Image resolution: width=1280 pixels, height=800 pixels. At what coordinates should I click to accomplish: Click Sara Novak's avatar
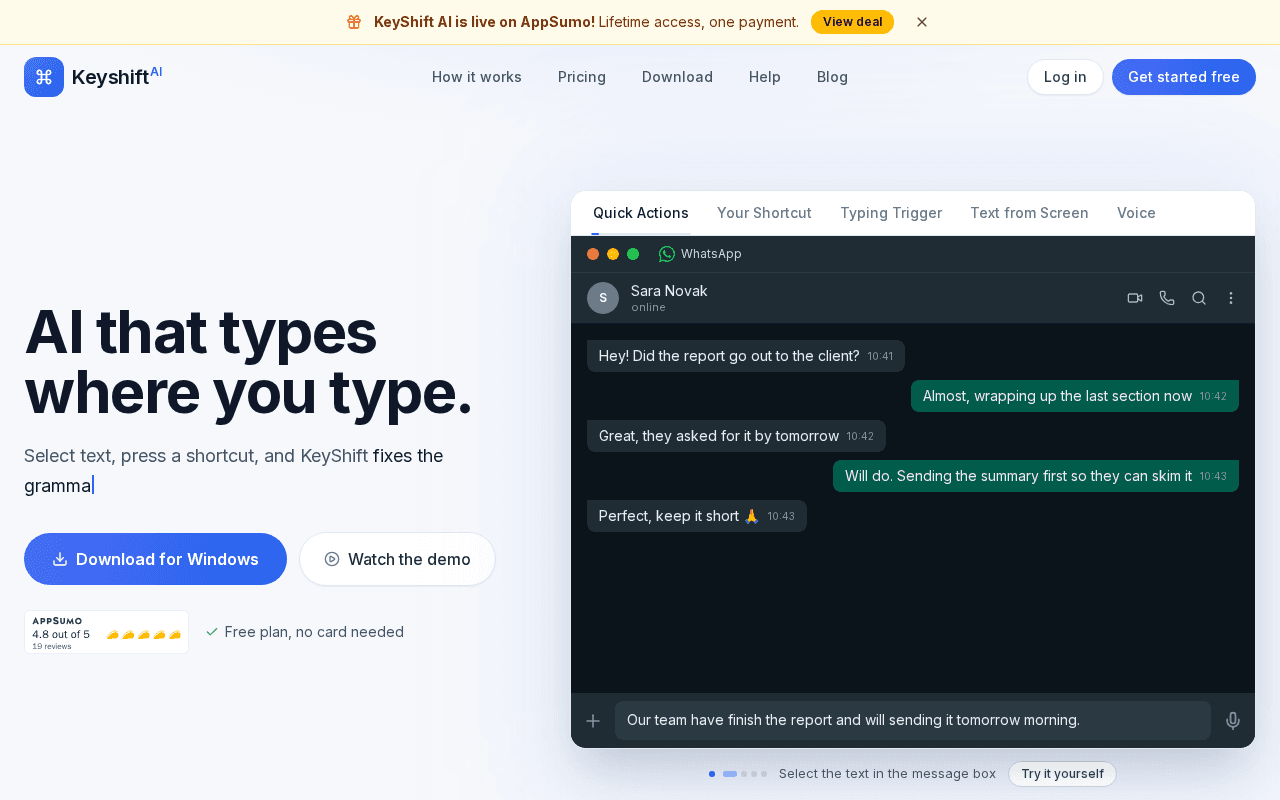603,298
